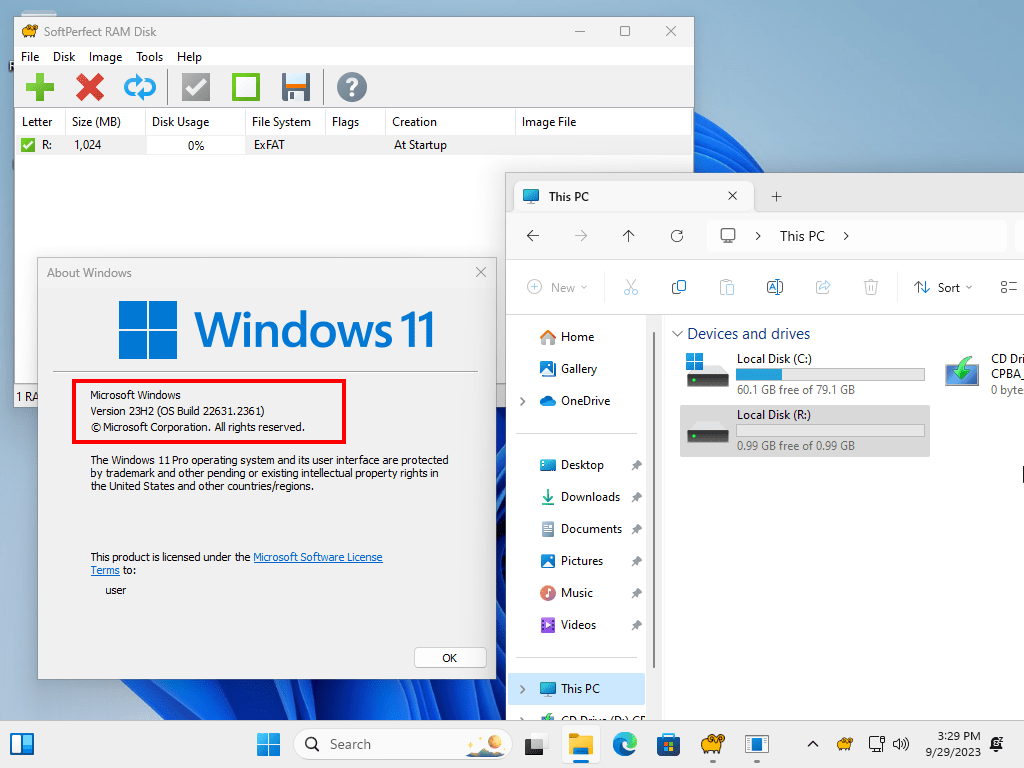Click the green square toolbar icon

point(246,87)
